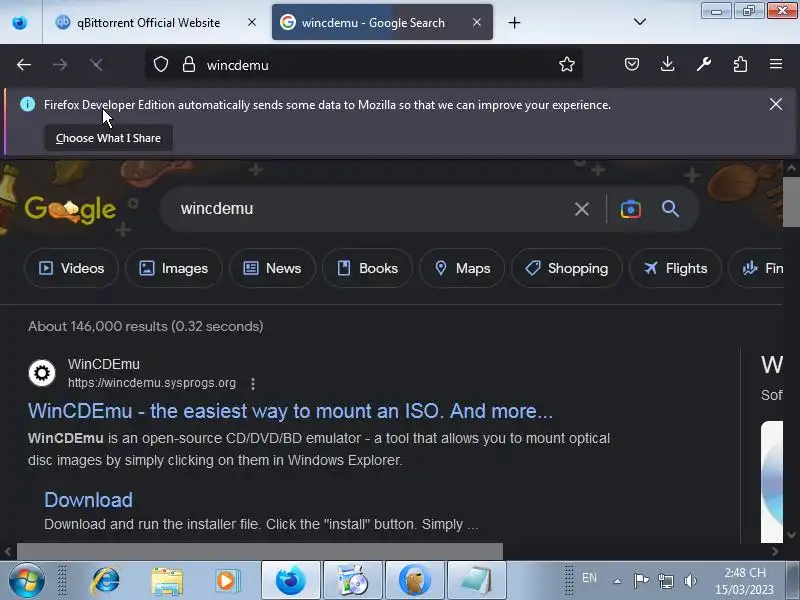
Task: Open developer tools wrench icon
Action: click(x=704, y=64)
